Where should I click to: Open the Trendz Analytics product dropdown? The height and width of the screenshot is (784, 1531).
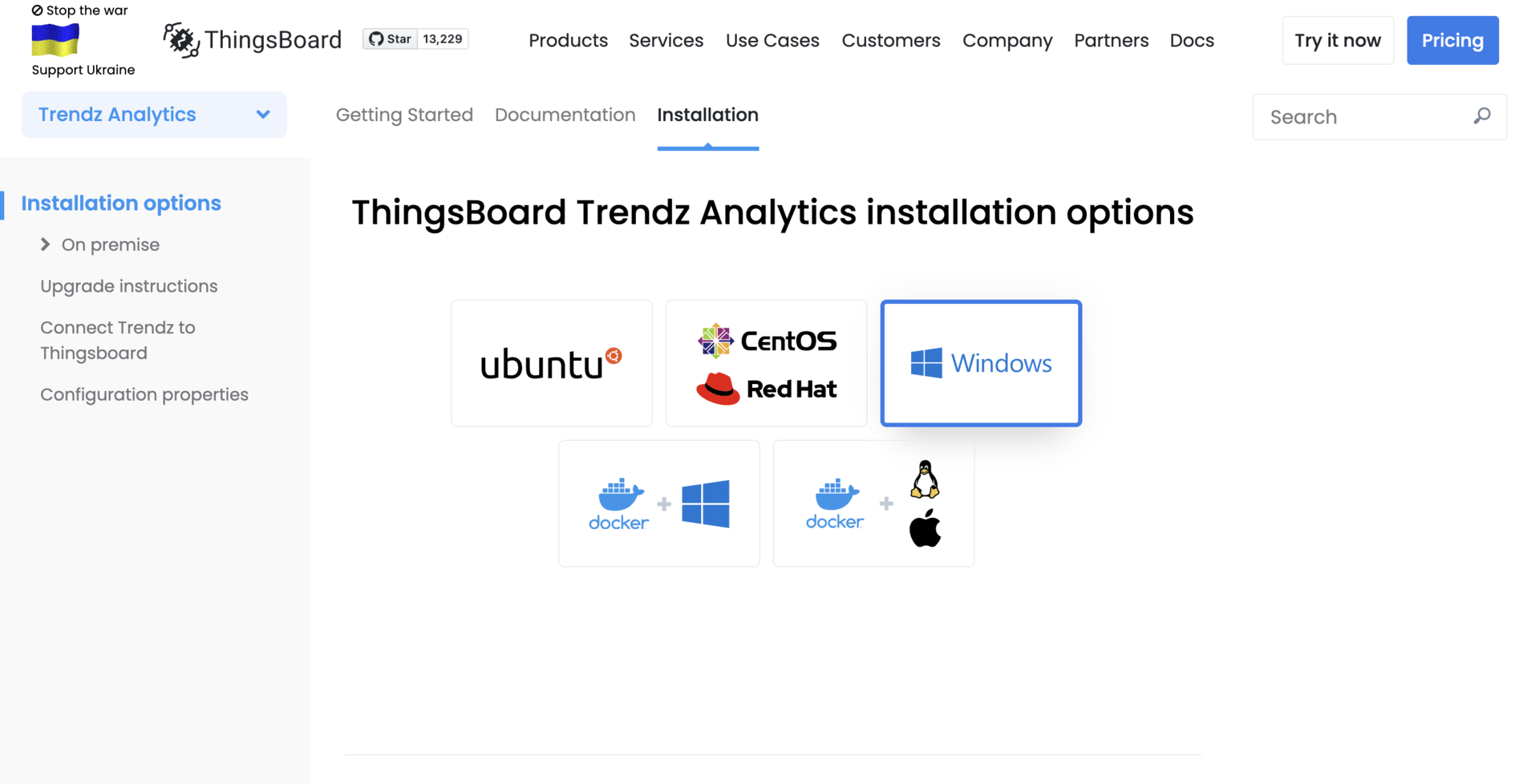click(x=154, y=115)
